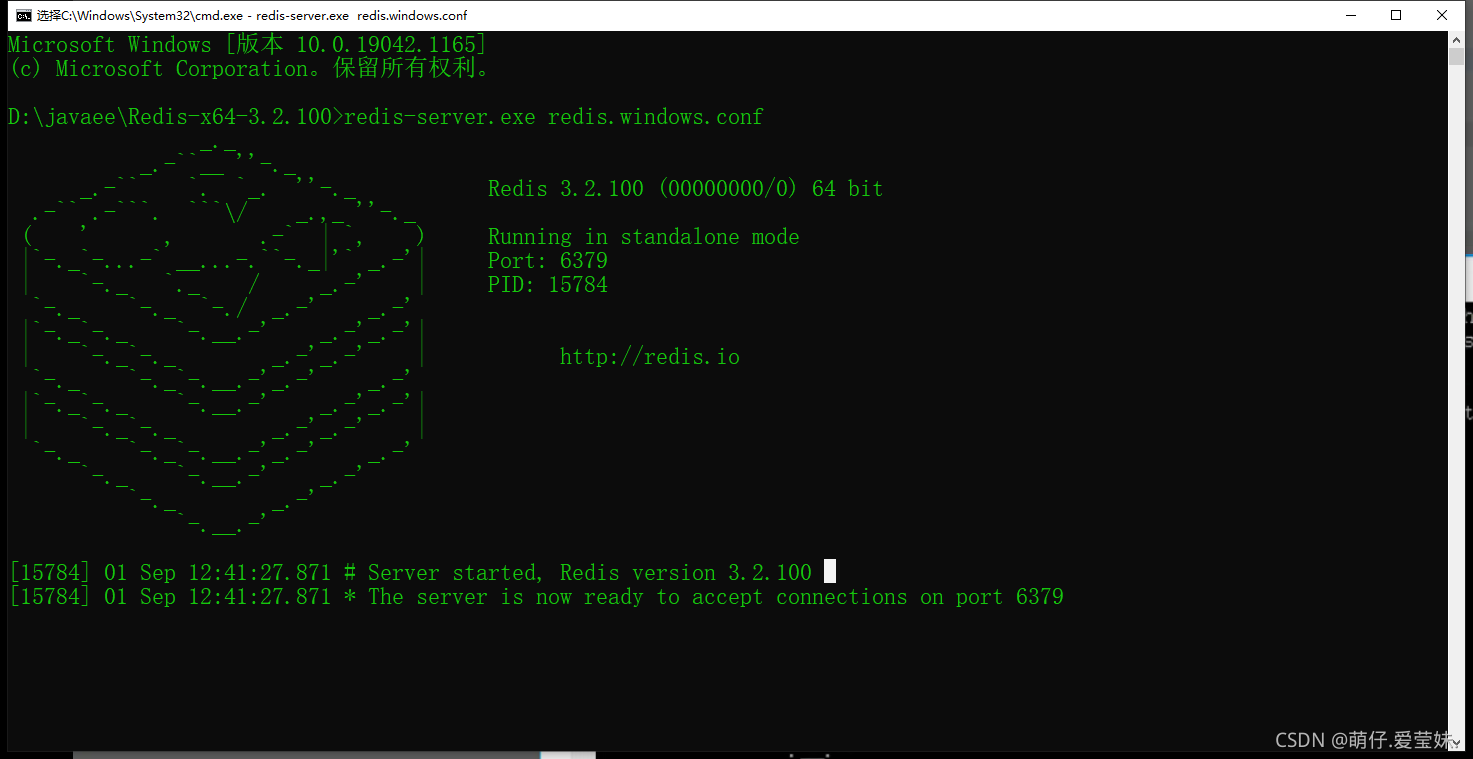This screenshot has height=759, width=1473.
Task: Minimize the cmd.exe window
Action: pyautogui.click(x=1350, y=15)
